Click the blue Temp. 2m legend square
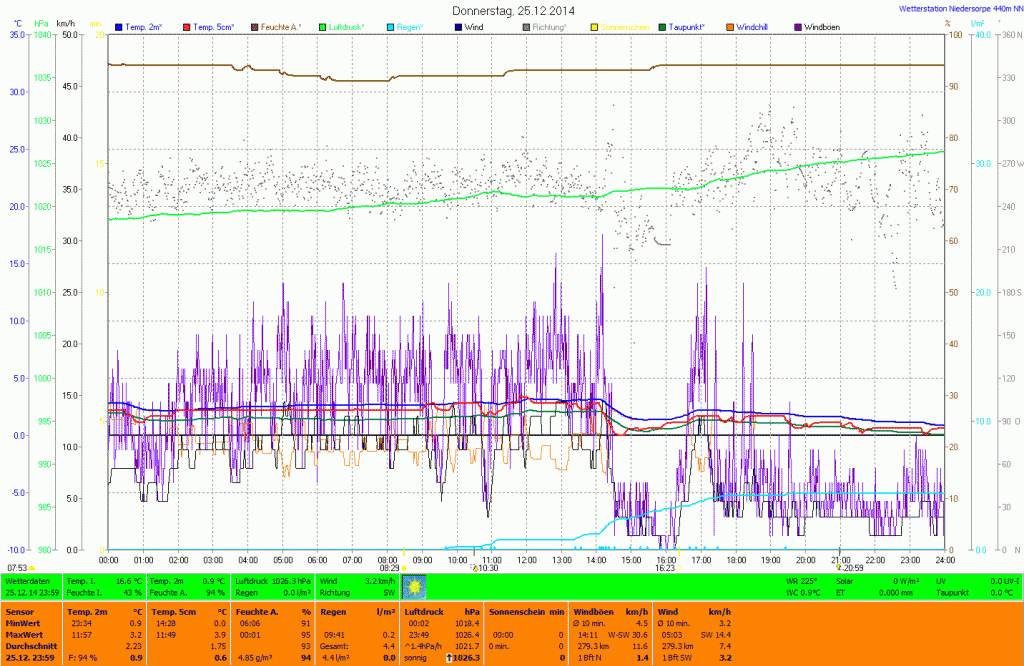Viewport: 1024px width, 666px height. [x=119, y=26]
